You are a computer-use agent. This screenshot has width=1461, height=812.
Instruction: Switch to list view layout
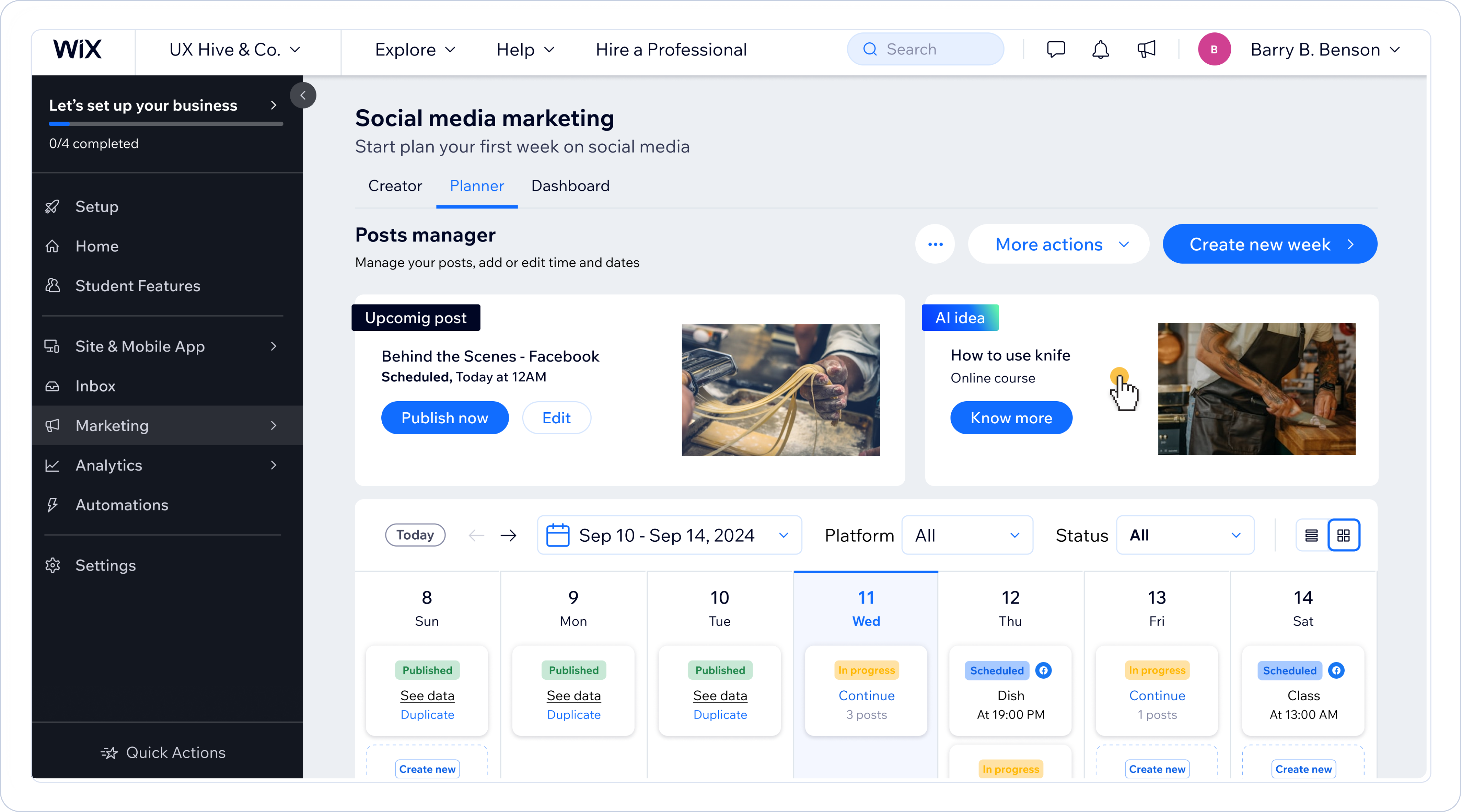[1311, 535]
